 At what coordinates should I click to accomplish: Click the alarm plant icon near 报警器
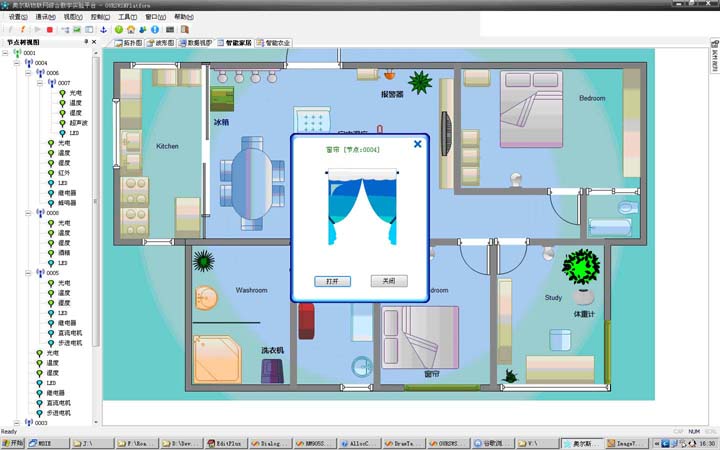click(420, 81)
